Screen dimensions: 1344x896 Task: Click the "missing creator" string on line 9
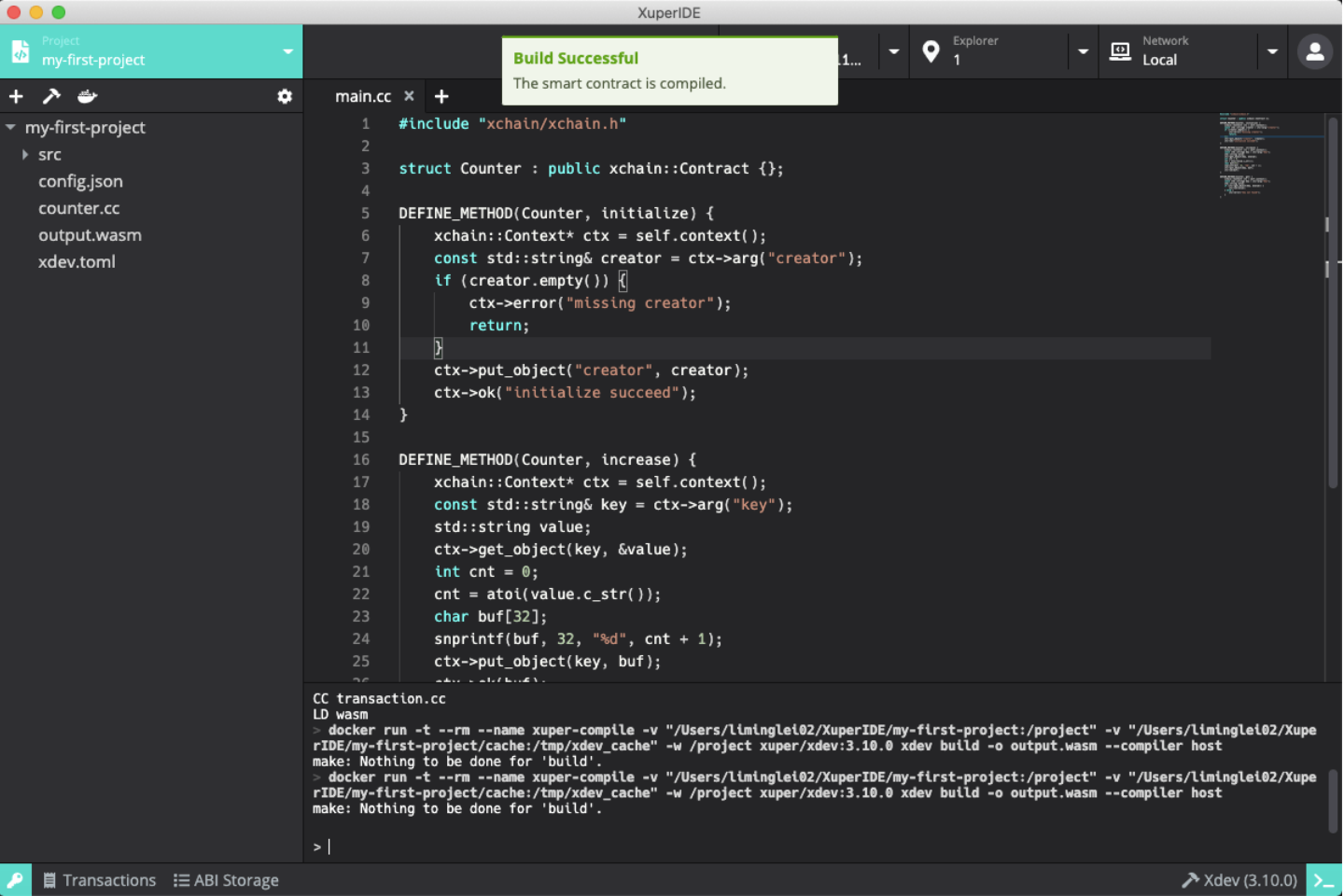pos(639,302)
